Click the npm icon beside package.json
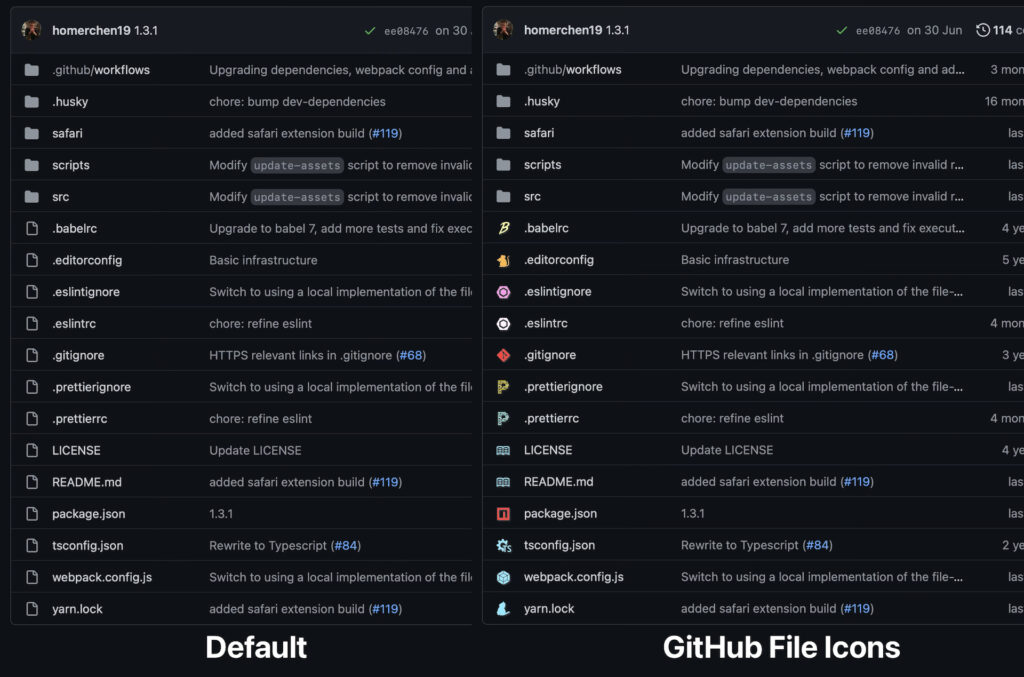 coord(503,513)
